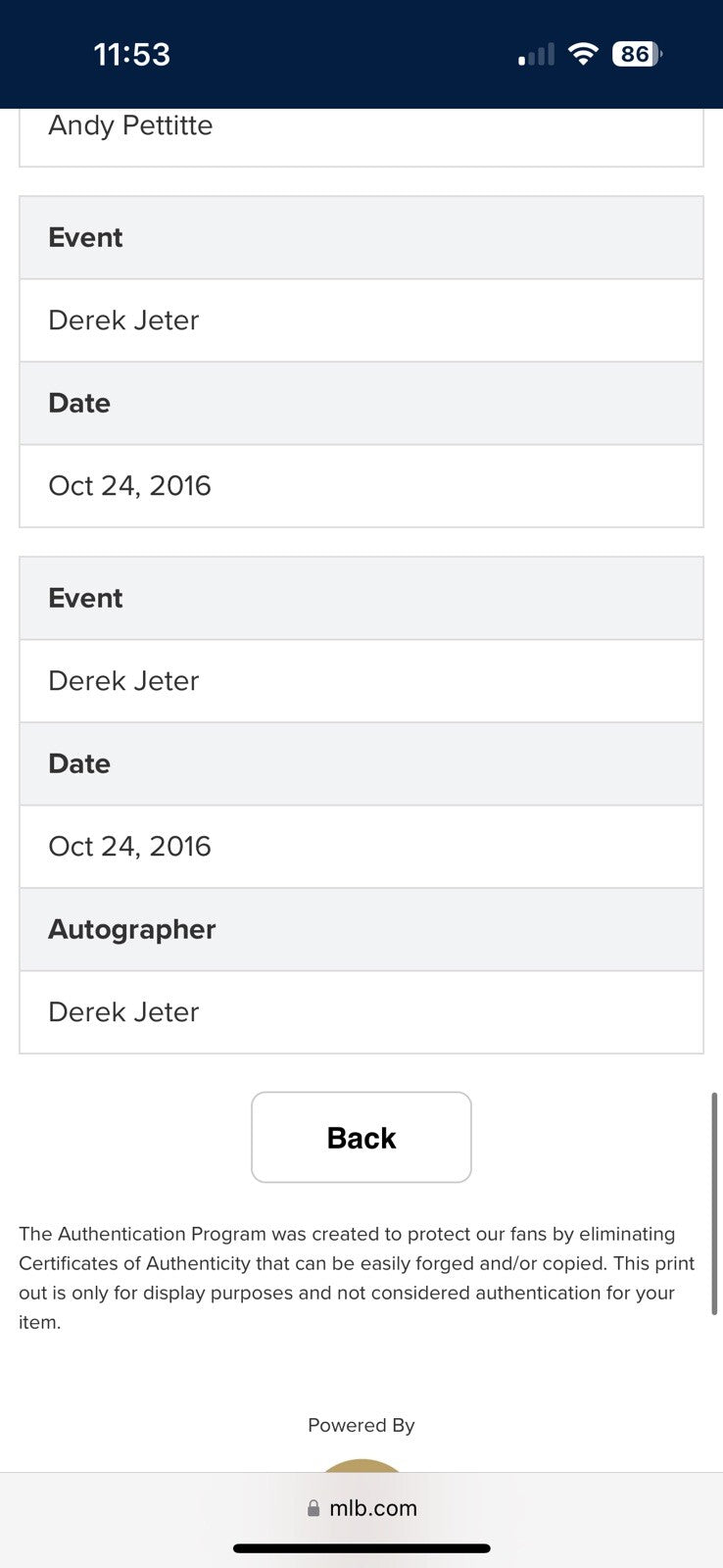Tap the Wi-Fi status icon
The height and width of the screenshot is (1568, 723).
coord(583,54)
